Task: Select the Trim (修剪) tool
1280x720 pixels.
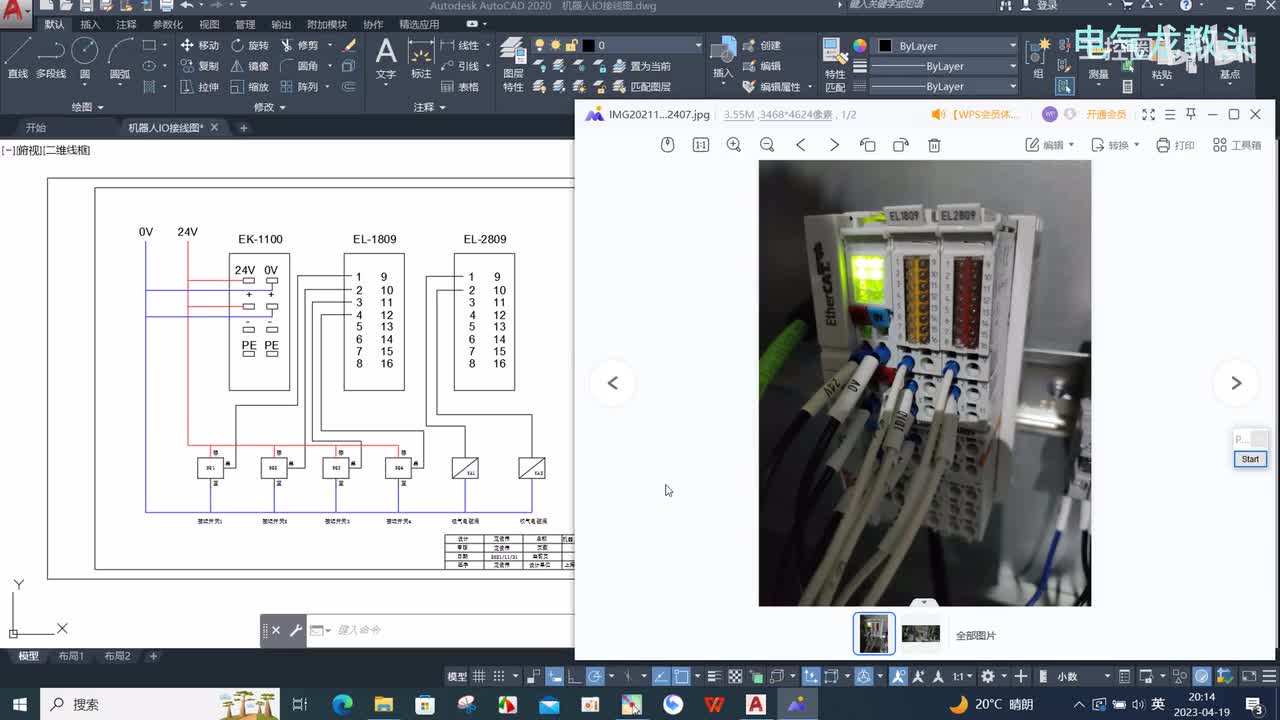Action: tap(299, 45)
